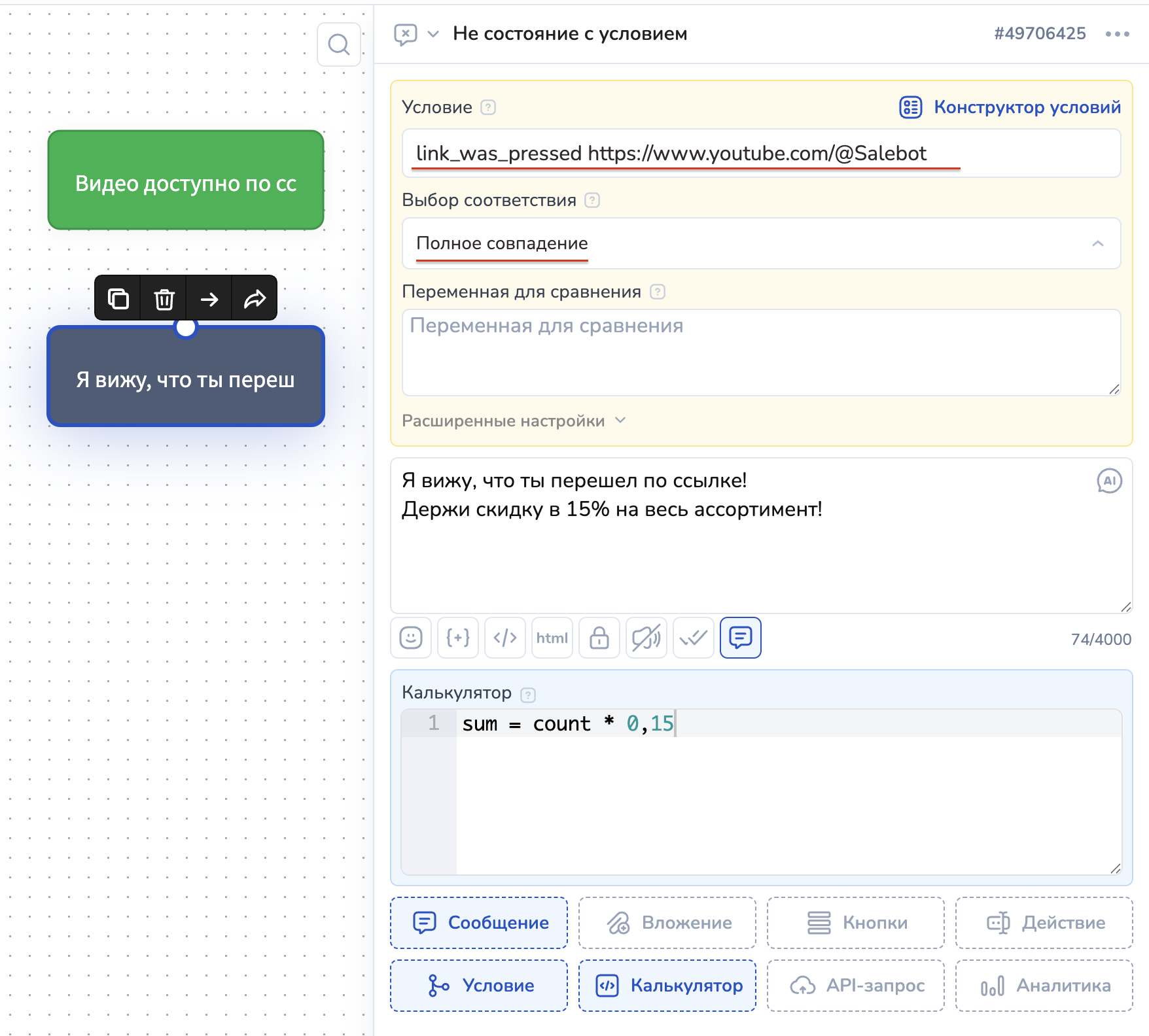Select the Вложение tab
Image resolution: width=1149 pixels, height=1036 pixels.
(x=667, y=923)
